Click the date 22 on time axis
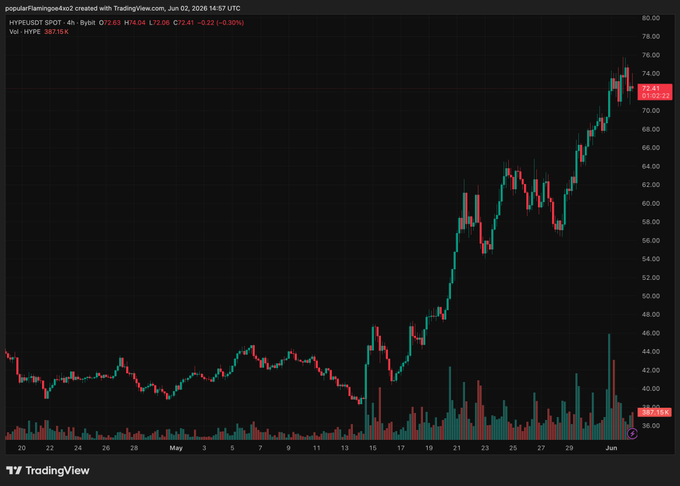 [x=50, y=448]
